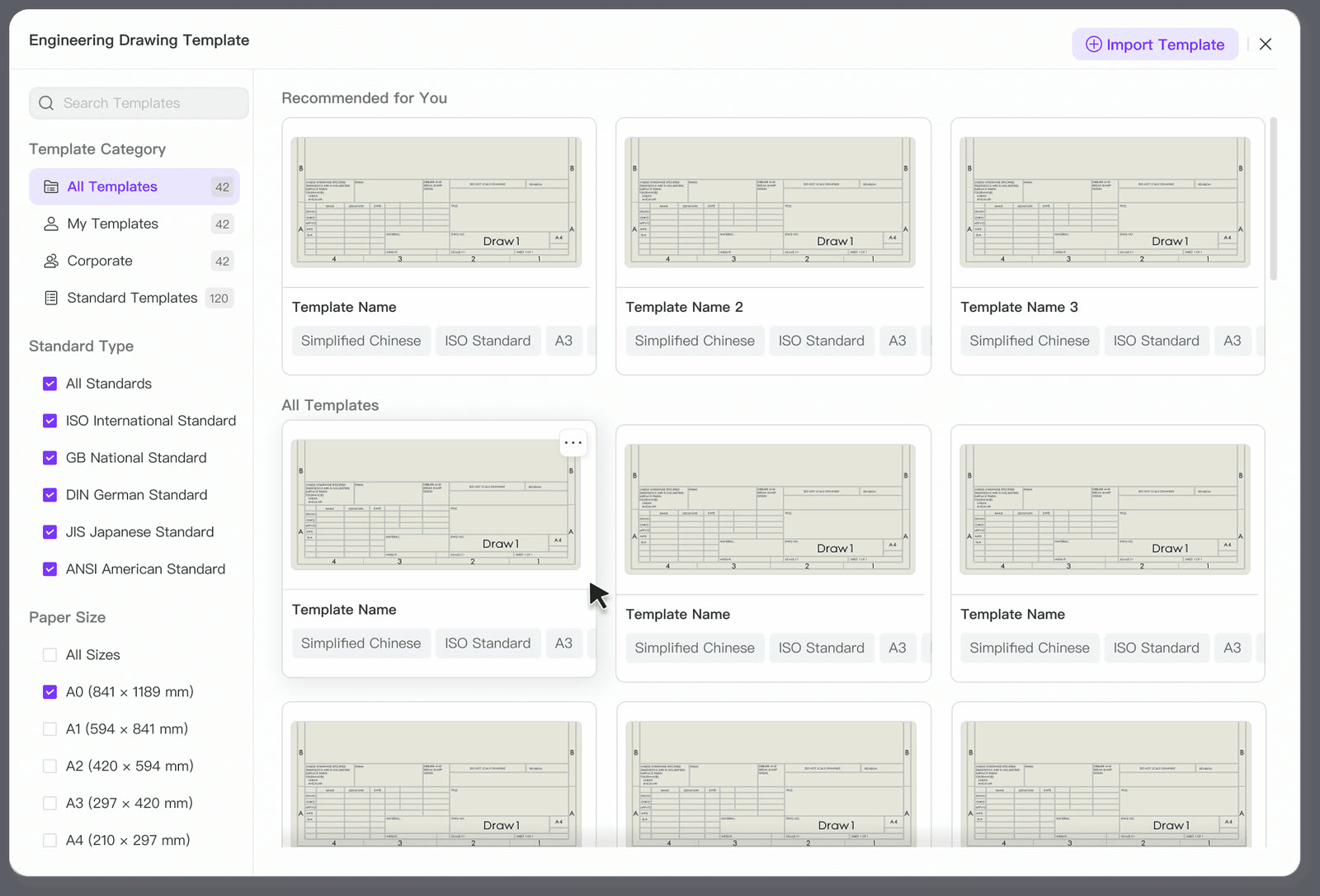This screenshot has width=1320, height=896.
Task: Open the three-dots menu on hovered template
Action: pos(573,443)
